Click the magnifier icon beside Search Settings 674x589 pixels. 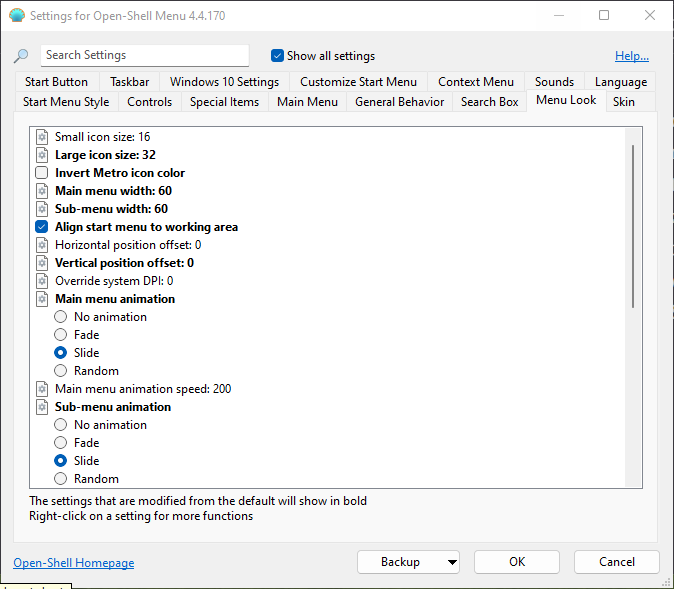coord(21,56)
